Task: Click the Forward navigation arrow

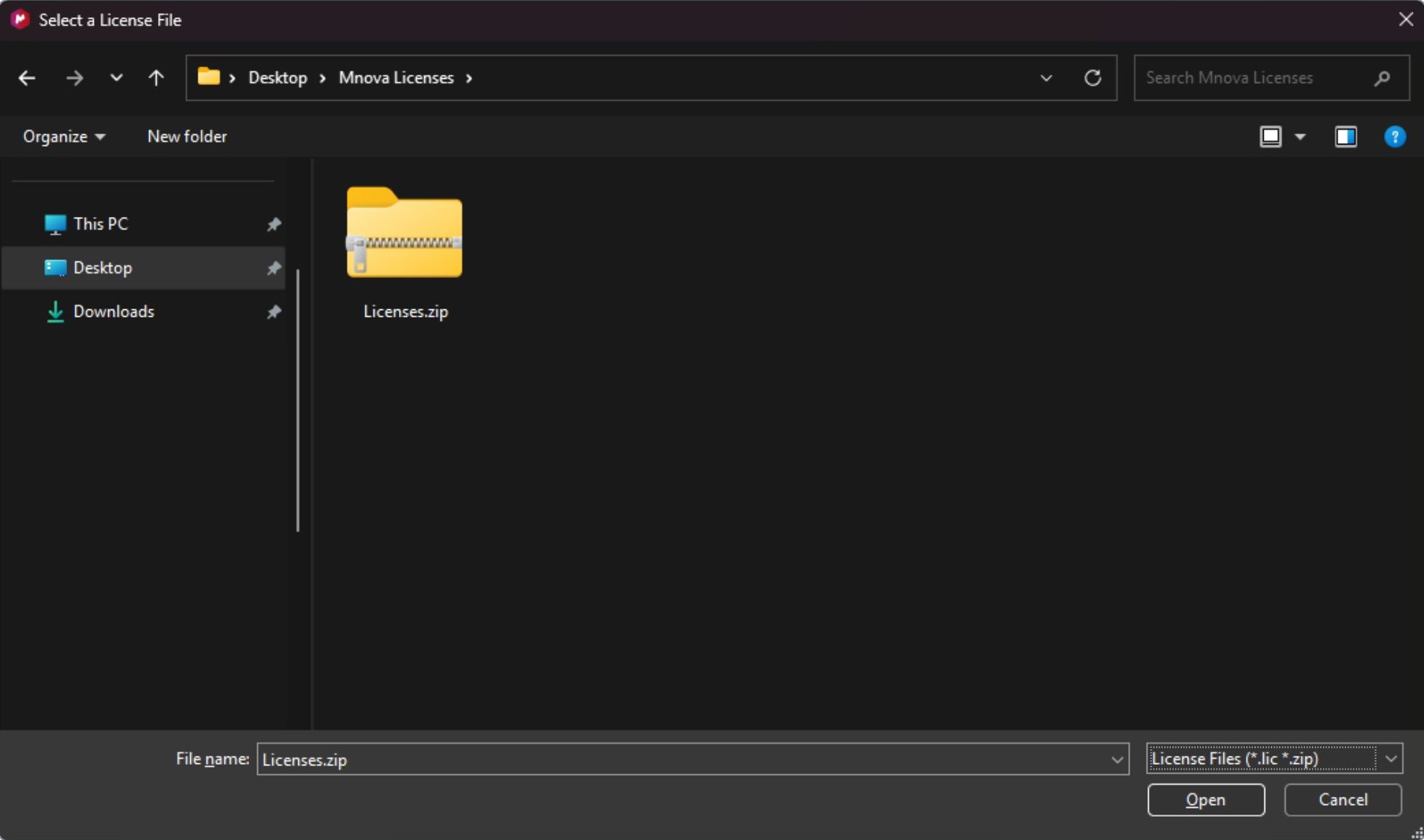Action: (74, 78)
